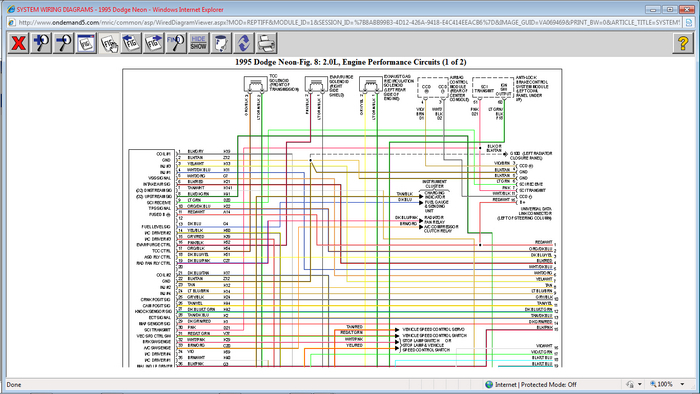Viewport: 700px width, 394px height.
Task: Select the figure pan hand tool
Action: click(x=109, y=43)
